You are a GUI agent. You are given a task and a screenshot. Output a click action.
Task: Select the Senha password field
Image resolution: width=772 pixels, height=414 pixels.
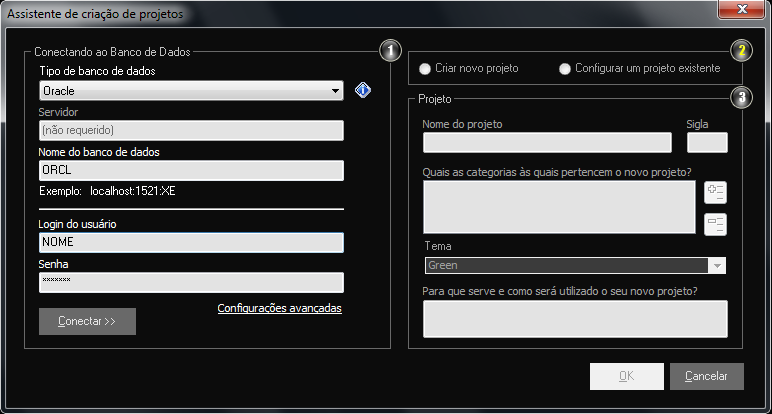(191, 282)
